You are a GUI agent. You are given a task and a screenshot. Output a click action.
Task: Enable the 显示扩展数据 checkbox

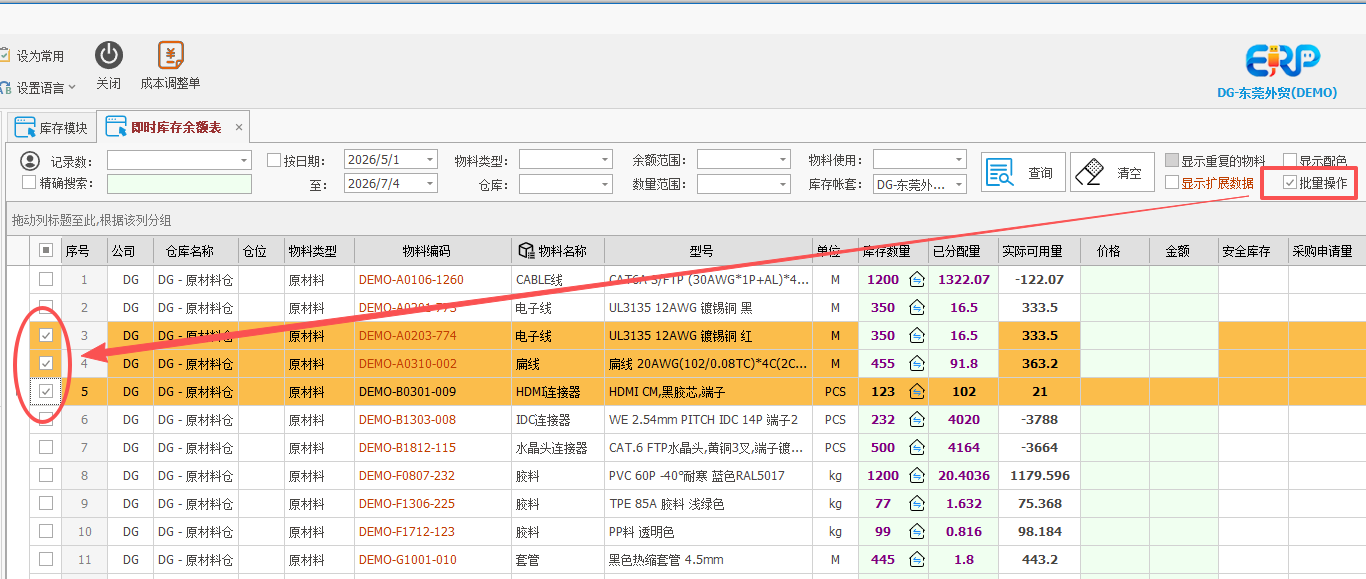pyautogui.click(x=1172, y=183)
